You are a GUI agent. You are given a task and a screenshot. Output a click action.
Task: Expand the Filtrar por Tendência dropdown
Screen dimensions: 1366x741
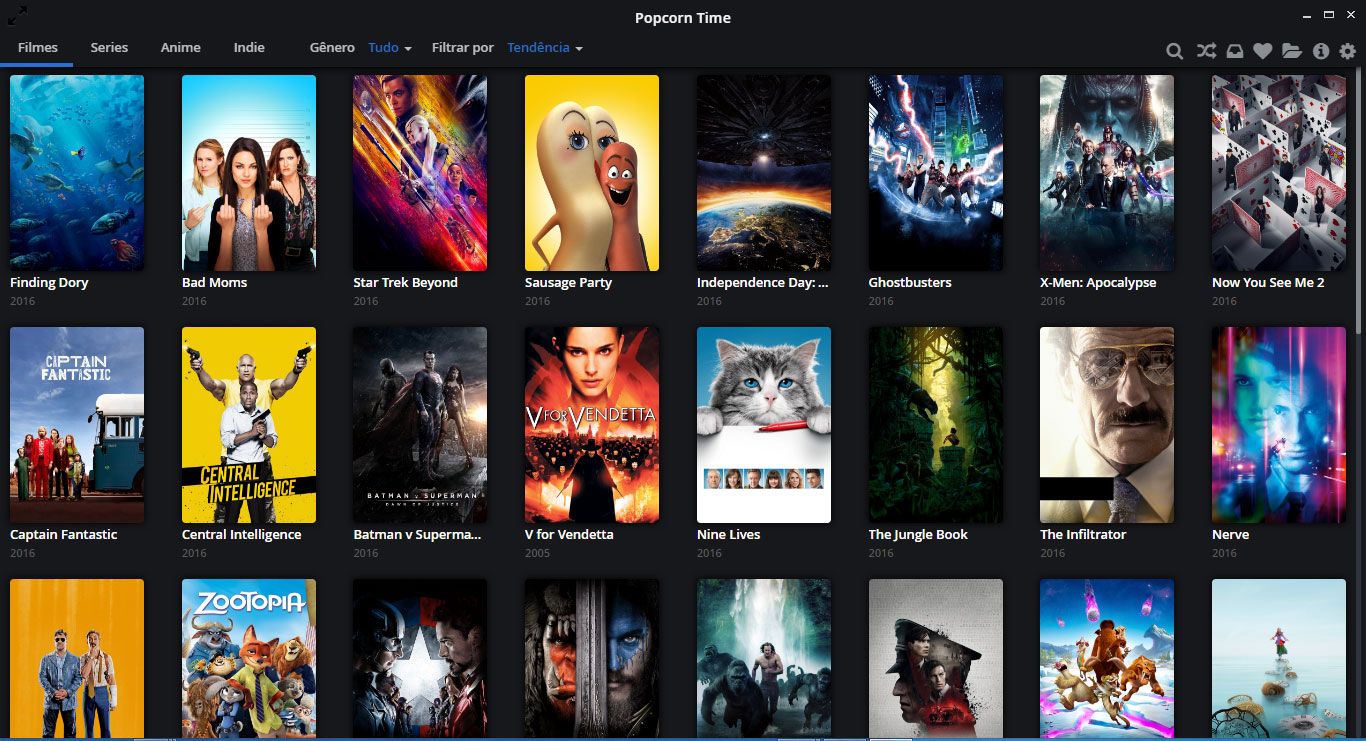(545, 47)
